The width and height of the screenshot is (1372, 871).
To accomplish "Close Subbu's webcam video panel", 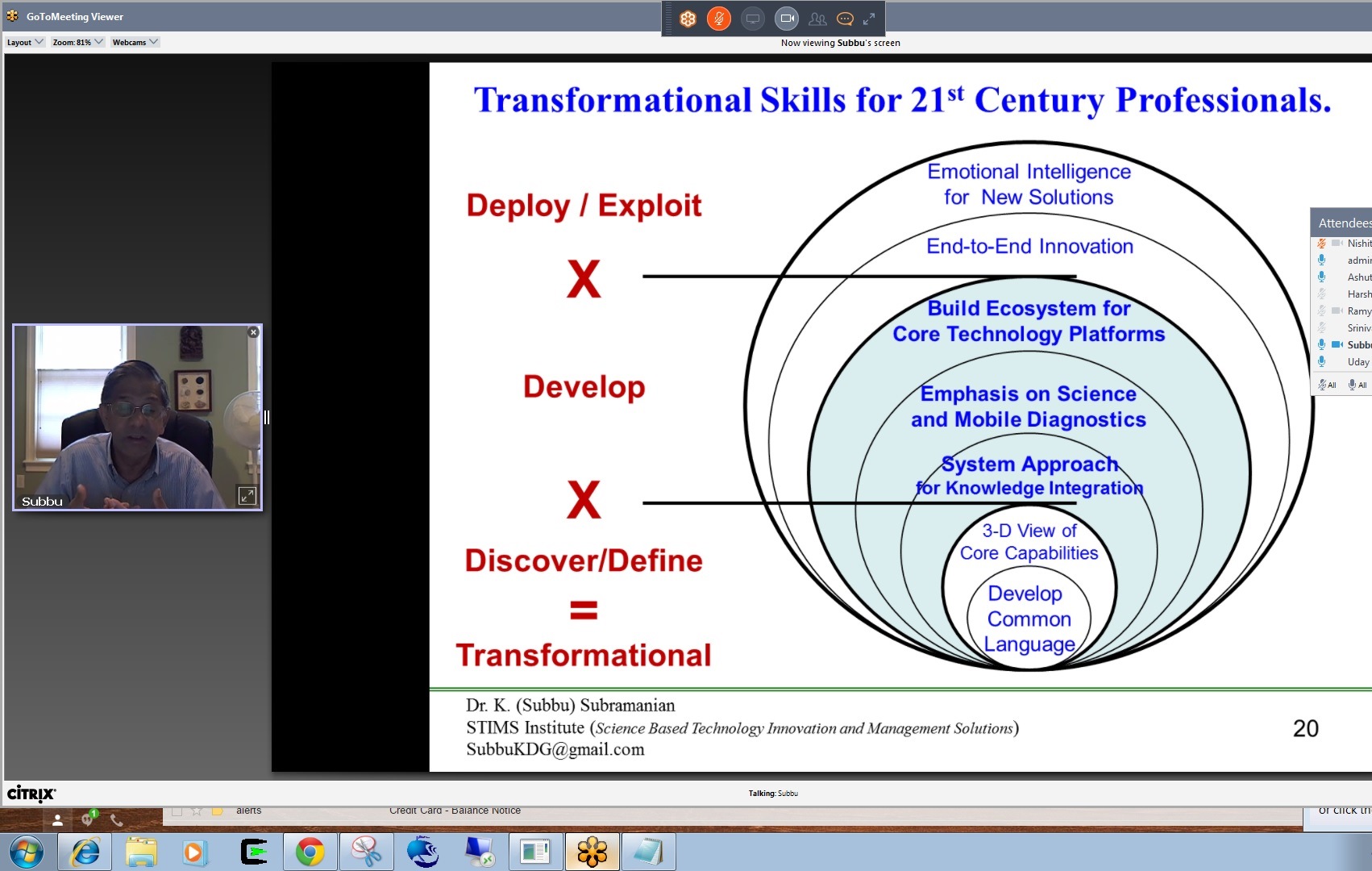I will (253, 332).
